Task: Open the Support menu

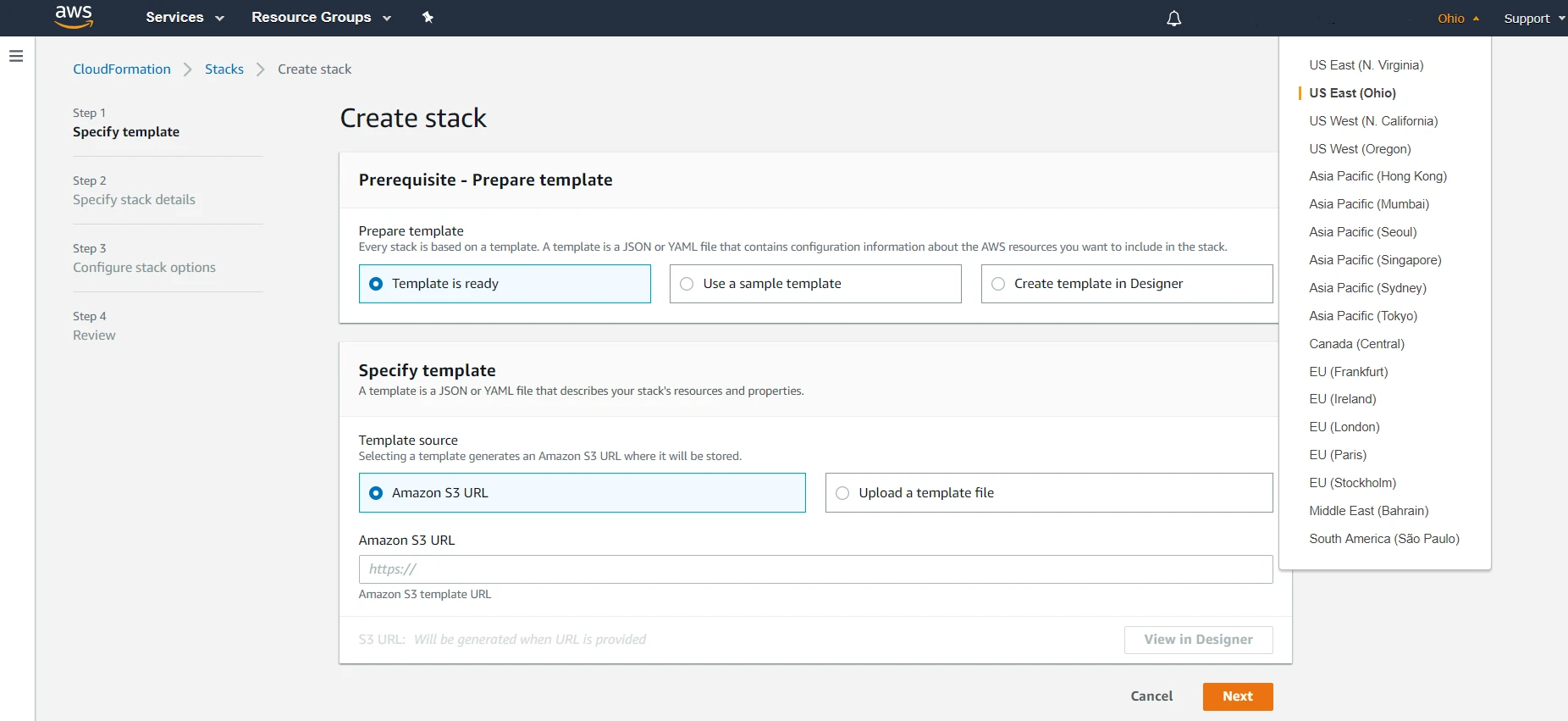Action: coord(1532,19)
